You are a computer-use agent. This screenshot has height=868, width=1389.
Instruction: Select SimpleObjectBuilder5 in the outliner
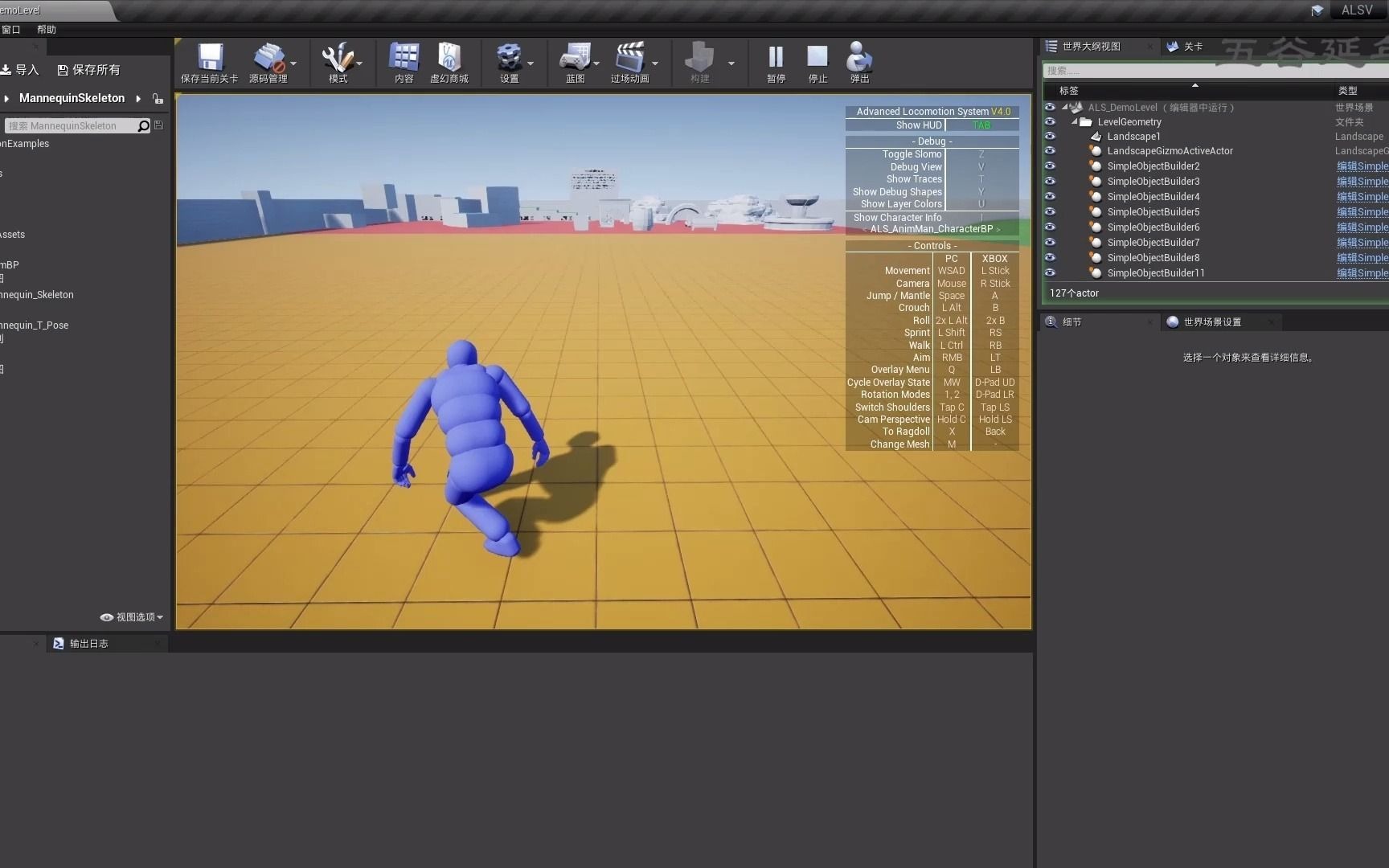pyautogui.click(x=1153, y=212)
